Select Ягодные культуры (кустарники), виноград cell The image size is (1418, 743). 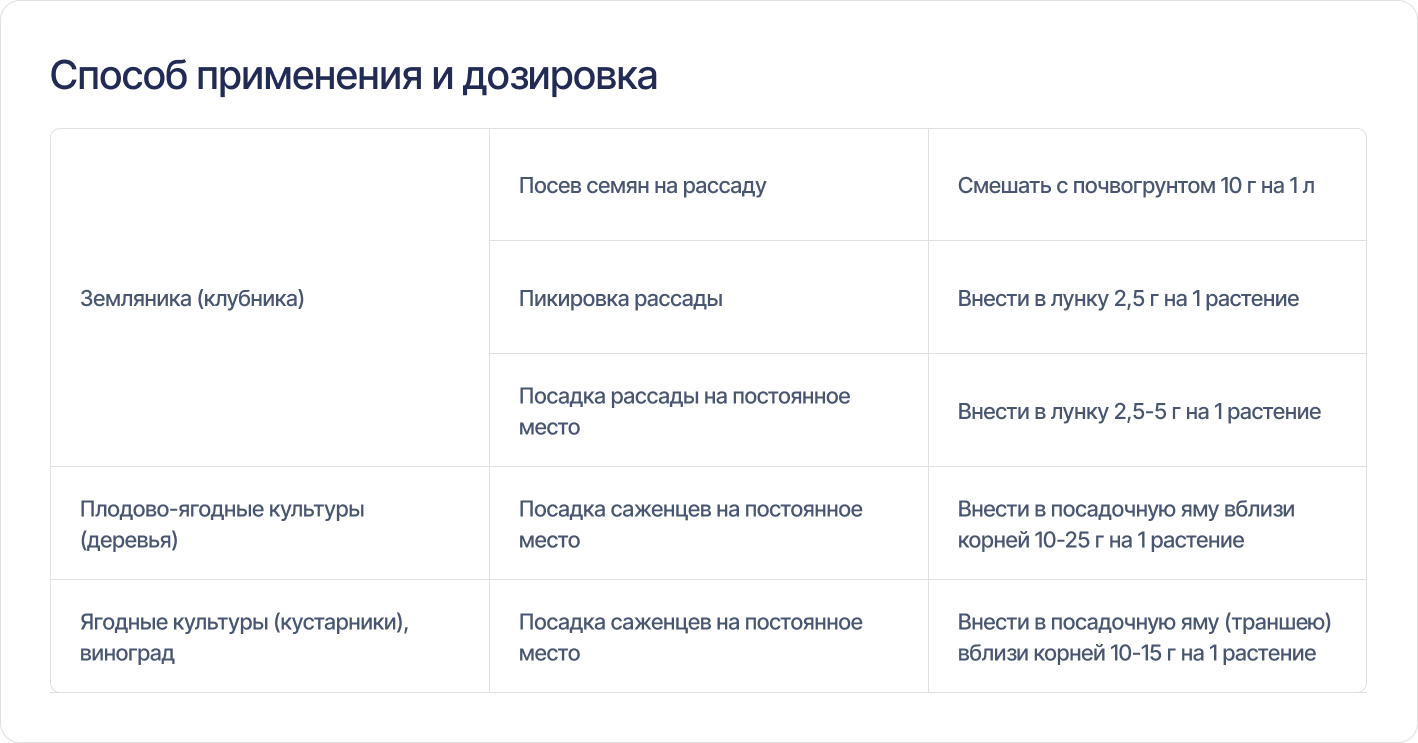(x=270, y=637)
